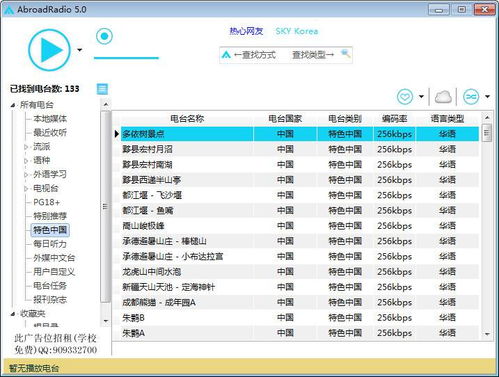Collapse the 所有电台 tree node
This screenshot has width=499, height=377.
[x=13, y=105]
